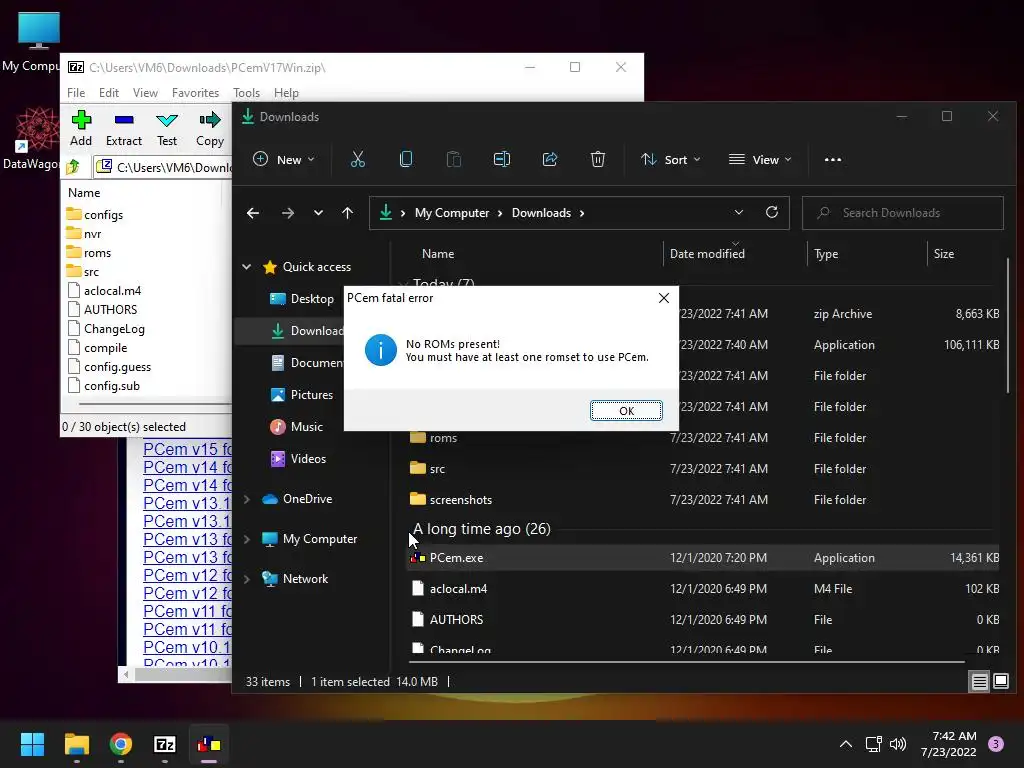
Task: Click the Share icon in Explorer toolbar
Action: [550, 159]
